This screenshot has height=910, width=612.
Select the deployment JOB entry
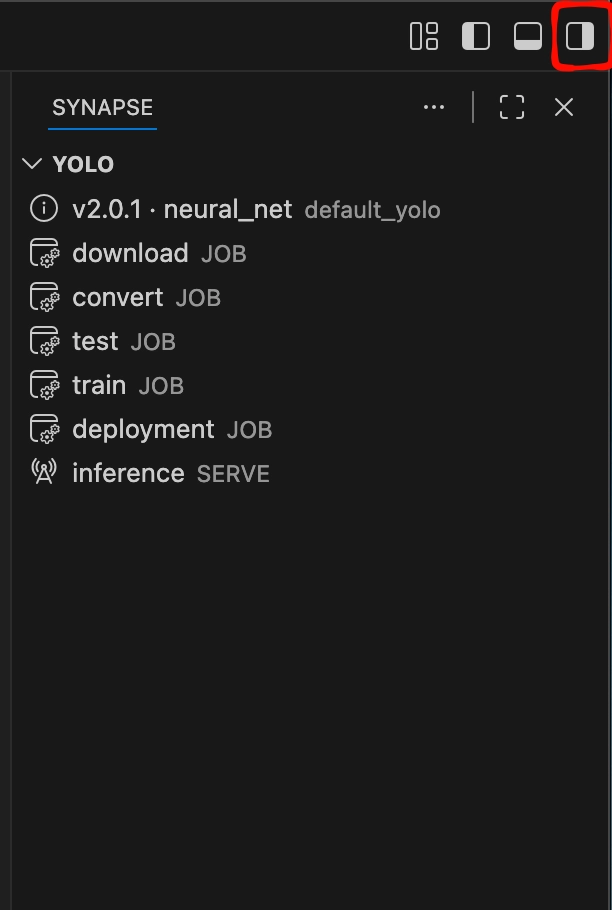click(x=312, y=429)
